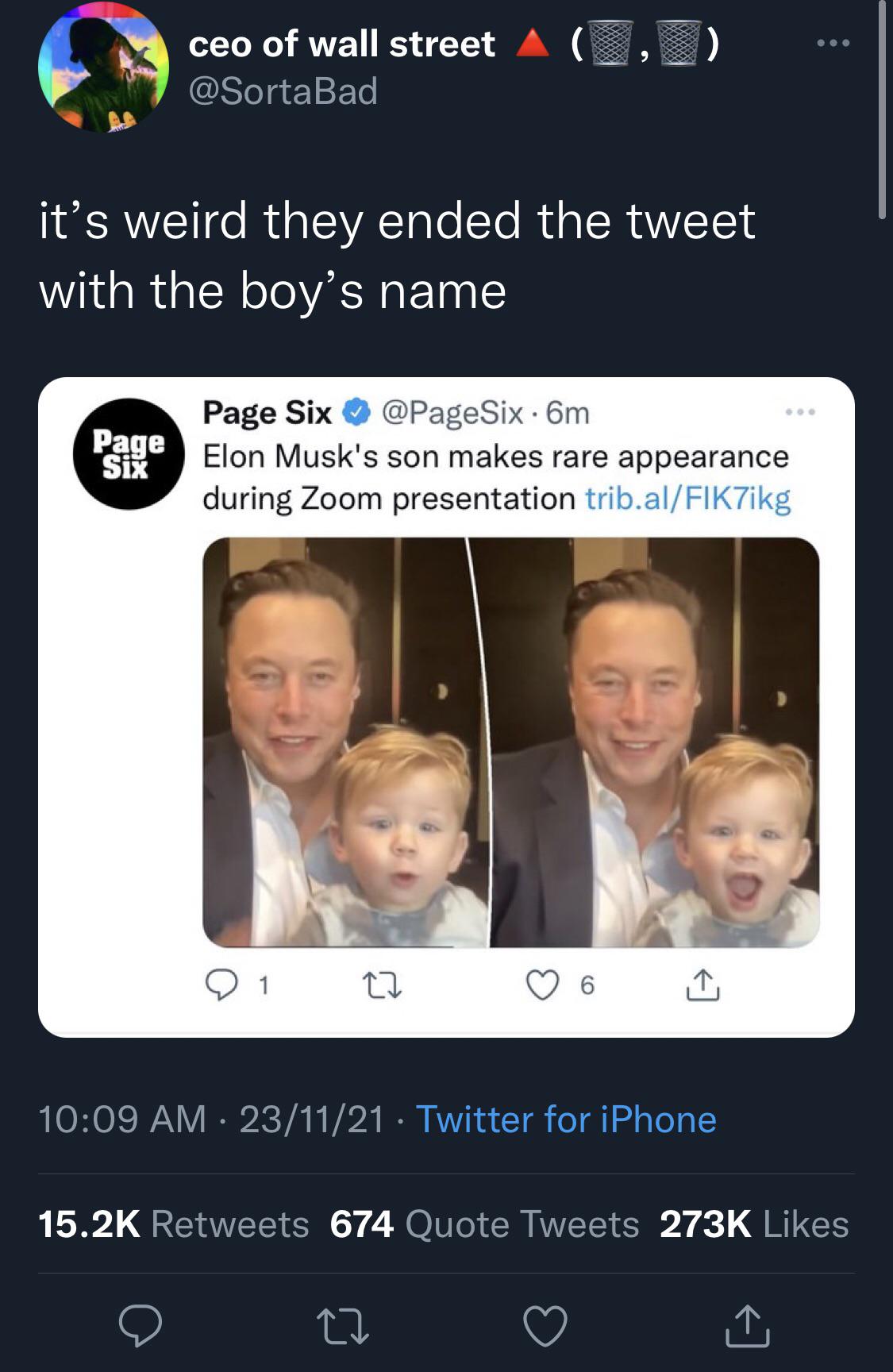Open three-dot menu on Page Six tweet

800,412
